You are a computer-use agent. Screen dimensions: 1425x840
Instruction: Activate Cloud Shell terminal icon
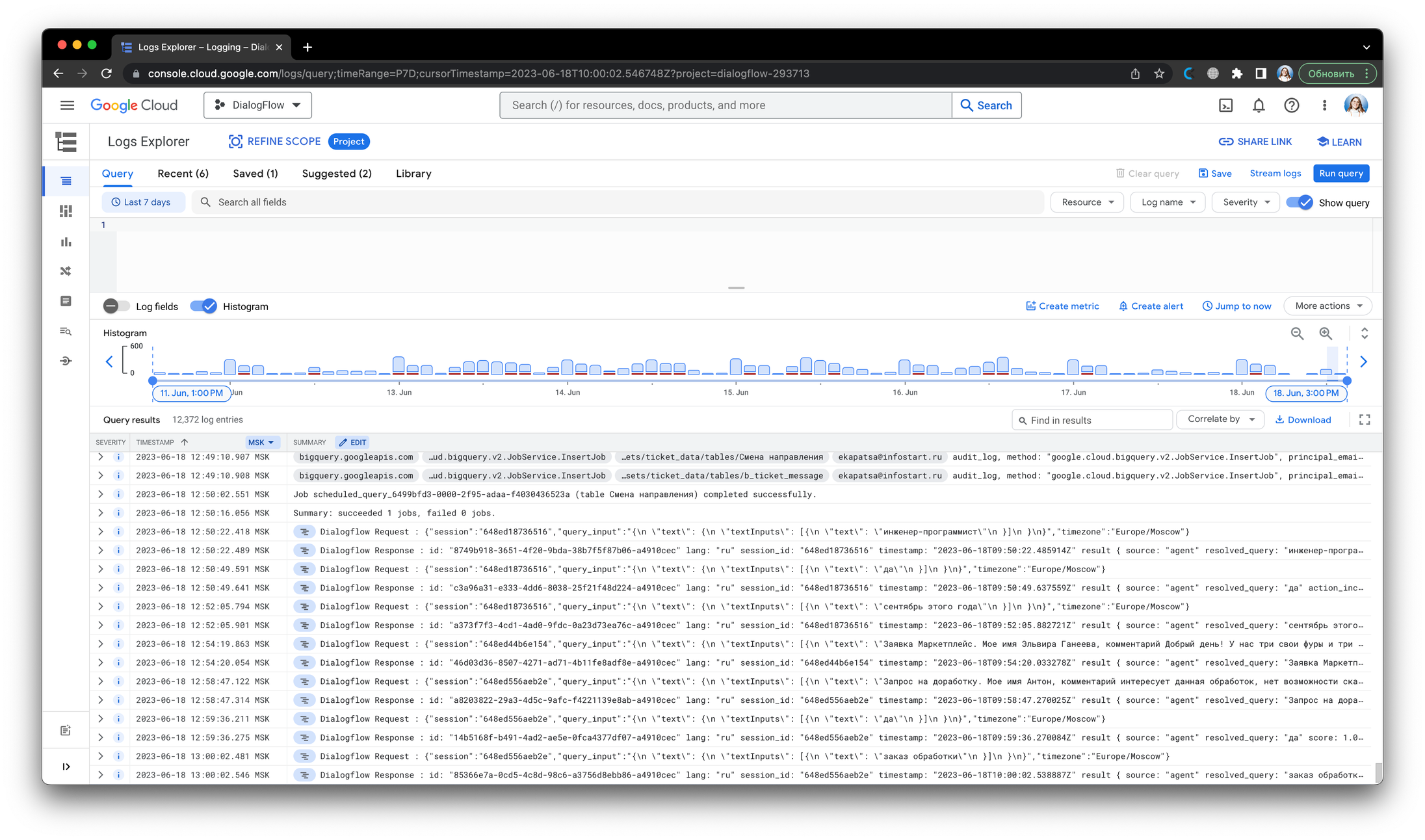[x=1225, y=105]
